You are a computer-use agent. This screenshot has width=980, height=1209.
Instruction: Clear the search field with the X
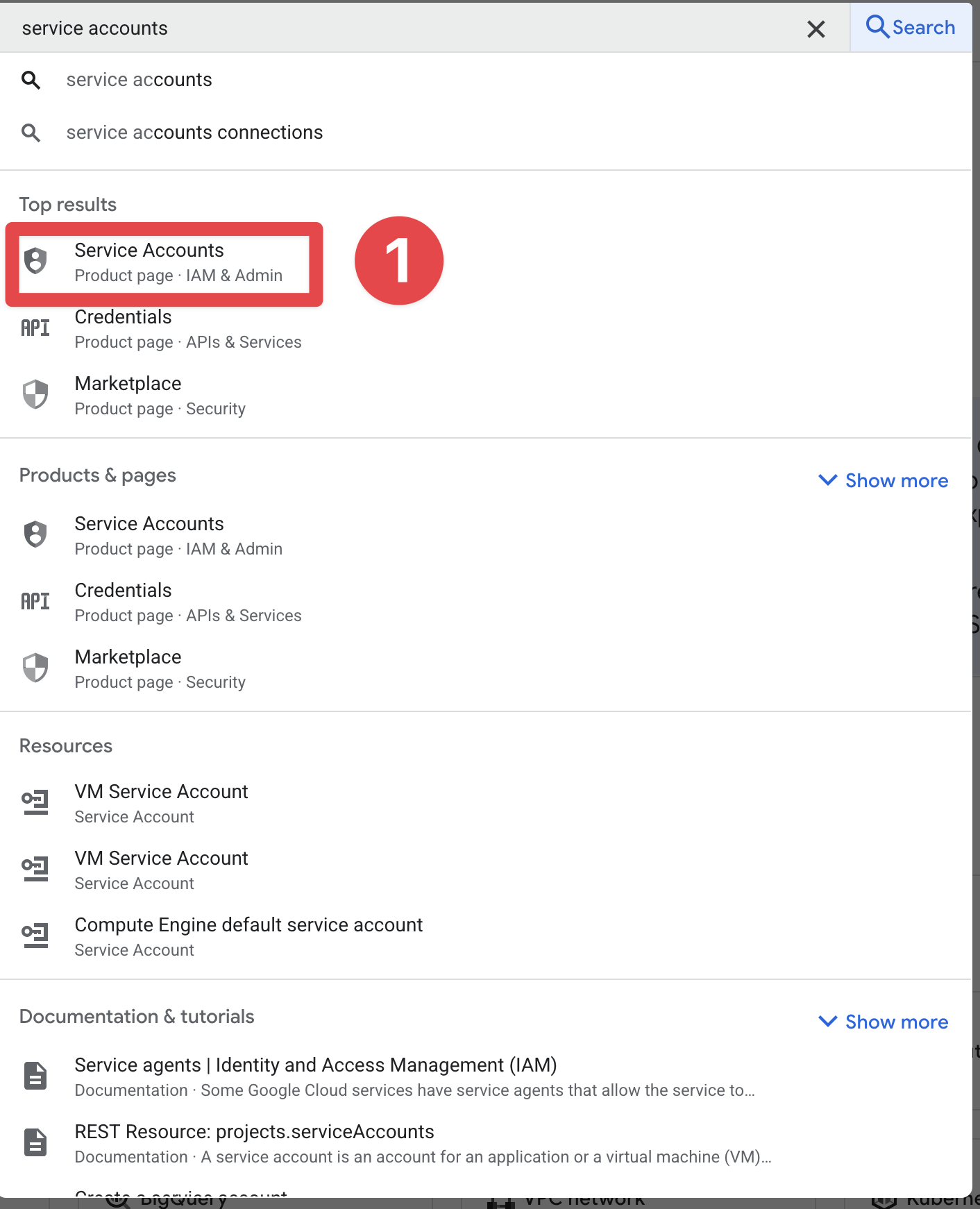coord(816,28)
